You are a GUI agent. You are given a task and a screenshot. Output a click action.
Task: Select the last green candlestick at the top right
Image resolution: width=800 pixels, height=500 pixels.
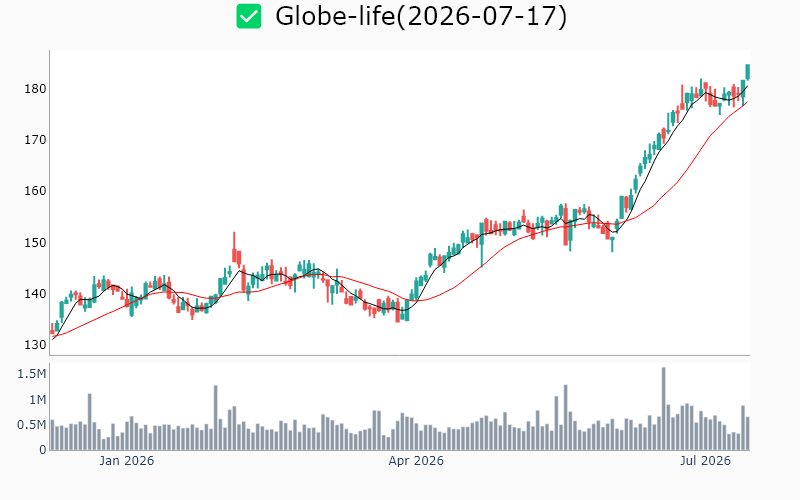[x=747, y=72]
